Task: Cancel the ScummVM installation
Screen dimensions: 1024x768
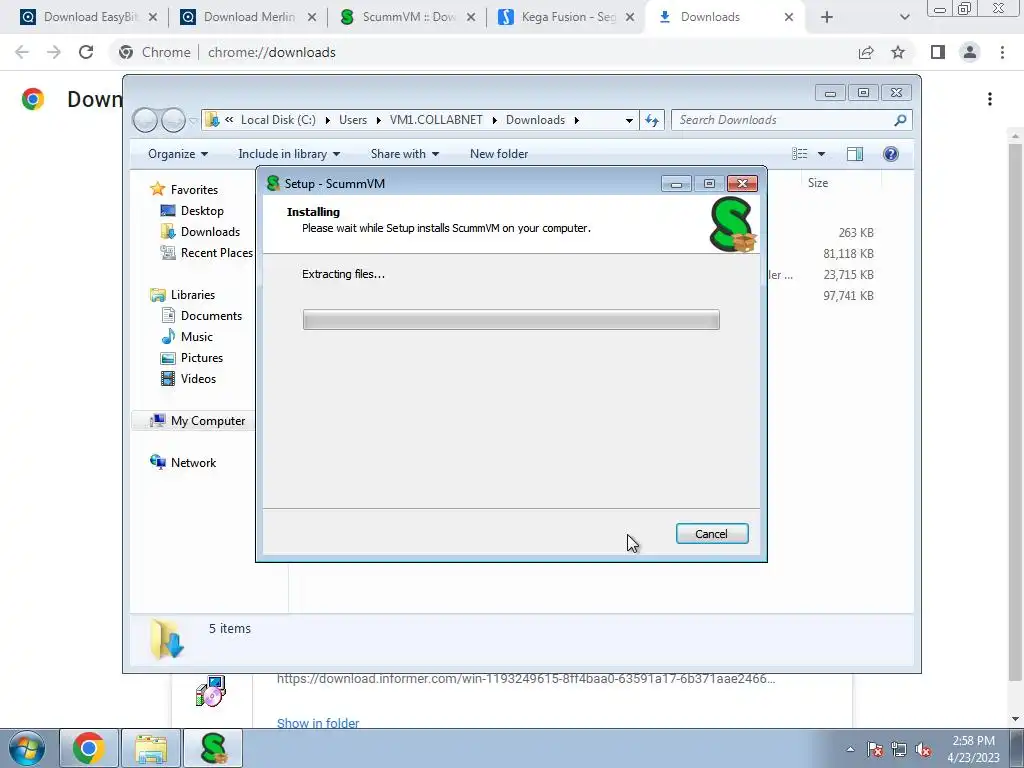Action: coord(712,534)
